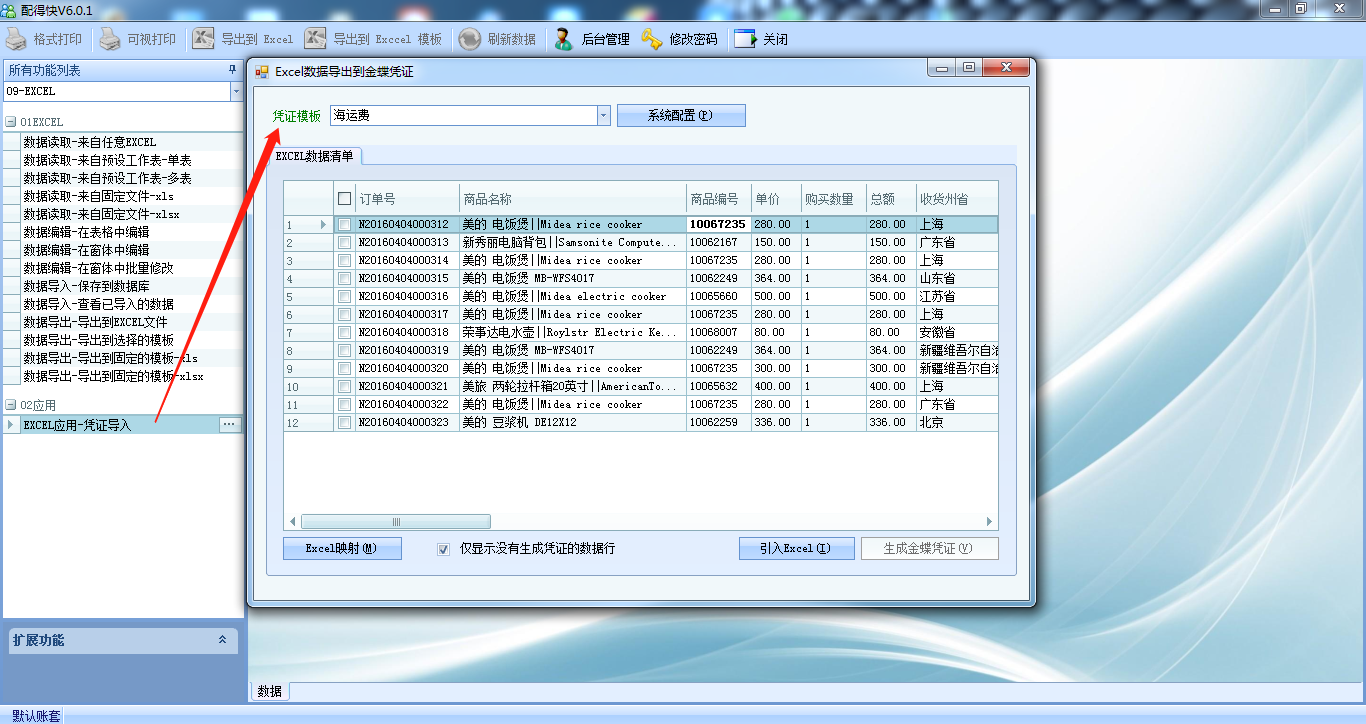
Task: Open the 凭证模板 dropdown showing 海运费
Action: tap(603, 116)
